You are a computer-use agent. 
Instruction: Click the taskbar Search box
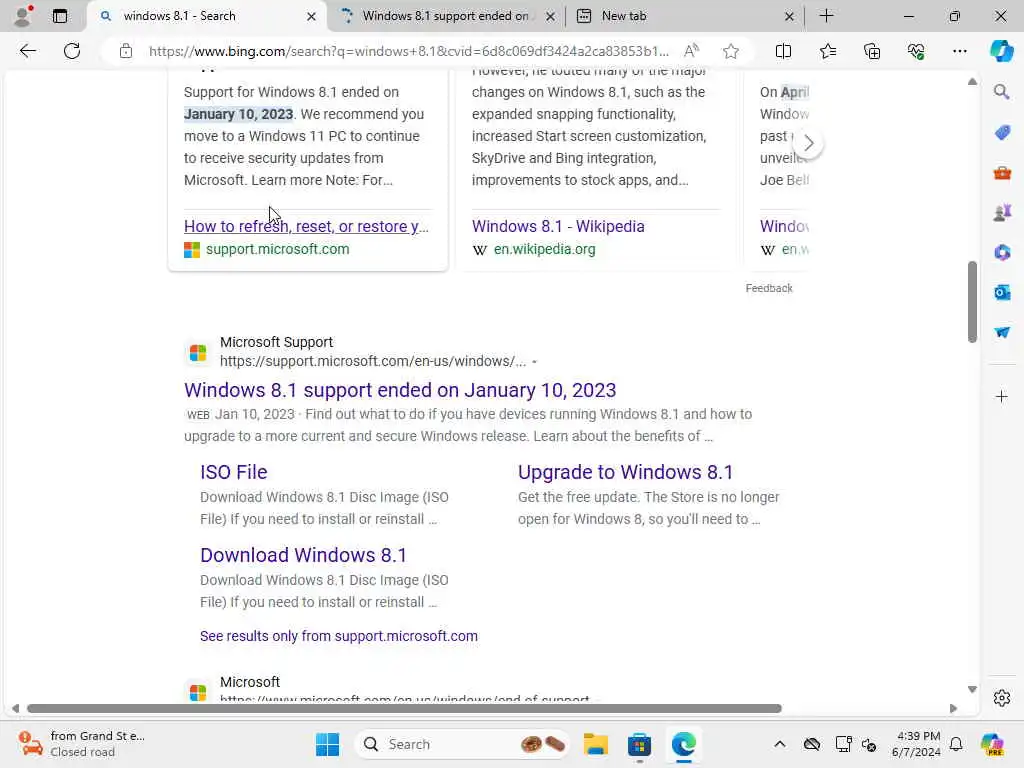(x=461, y=744)
